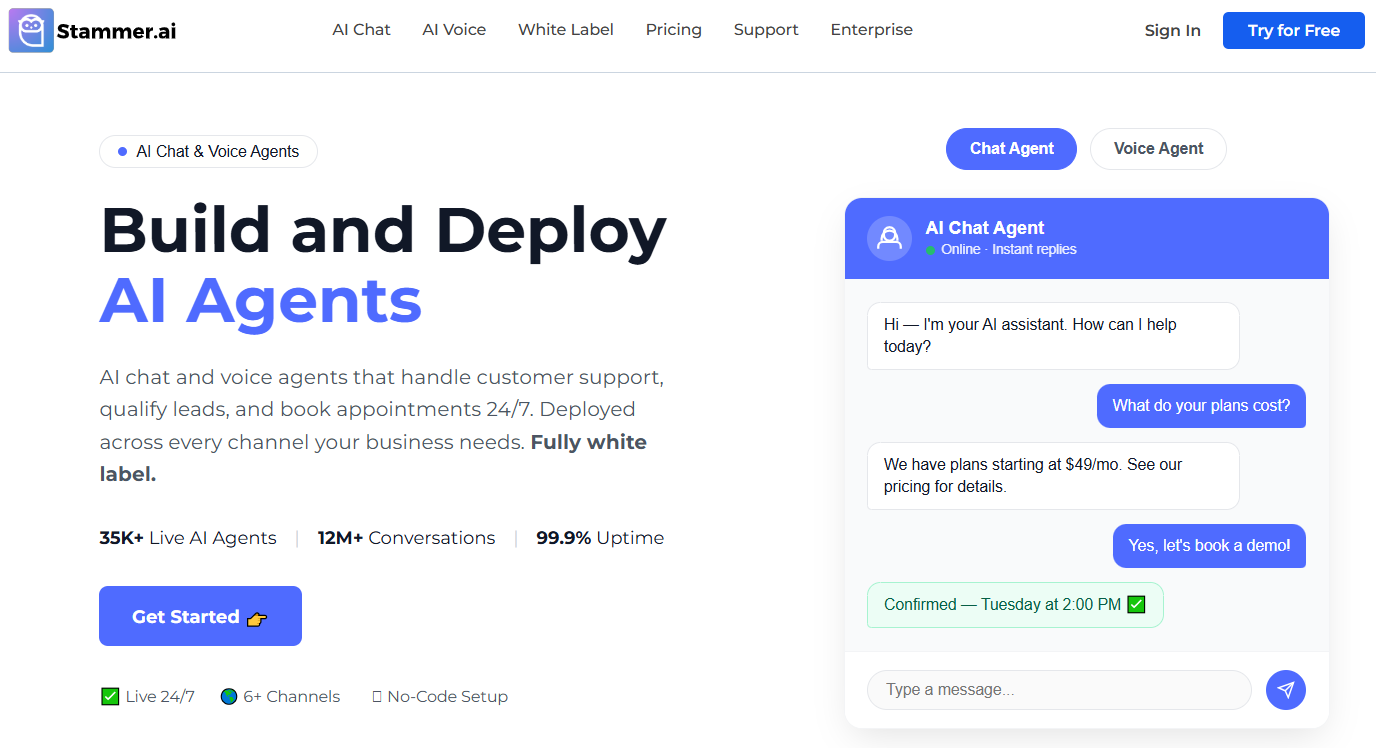The image size is (1376, 748).
Task: Open the Enterprise navigation link
Action: (x=872, y=30)
